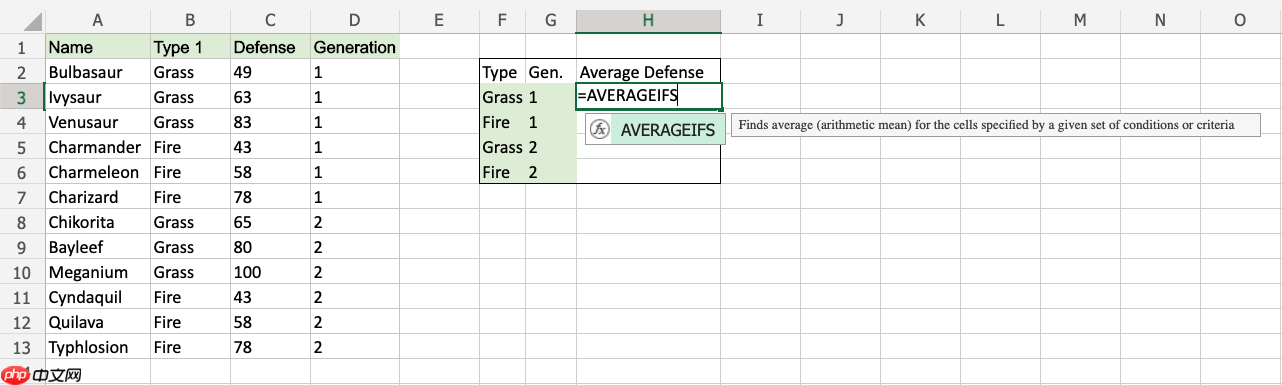
Task: Click the Generation header cell
Action: click(x=355, y=47)
